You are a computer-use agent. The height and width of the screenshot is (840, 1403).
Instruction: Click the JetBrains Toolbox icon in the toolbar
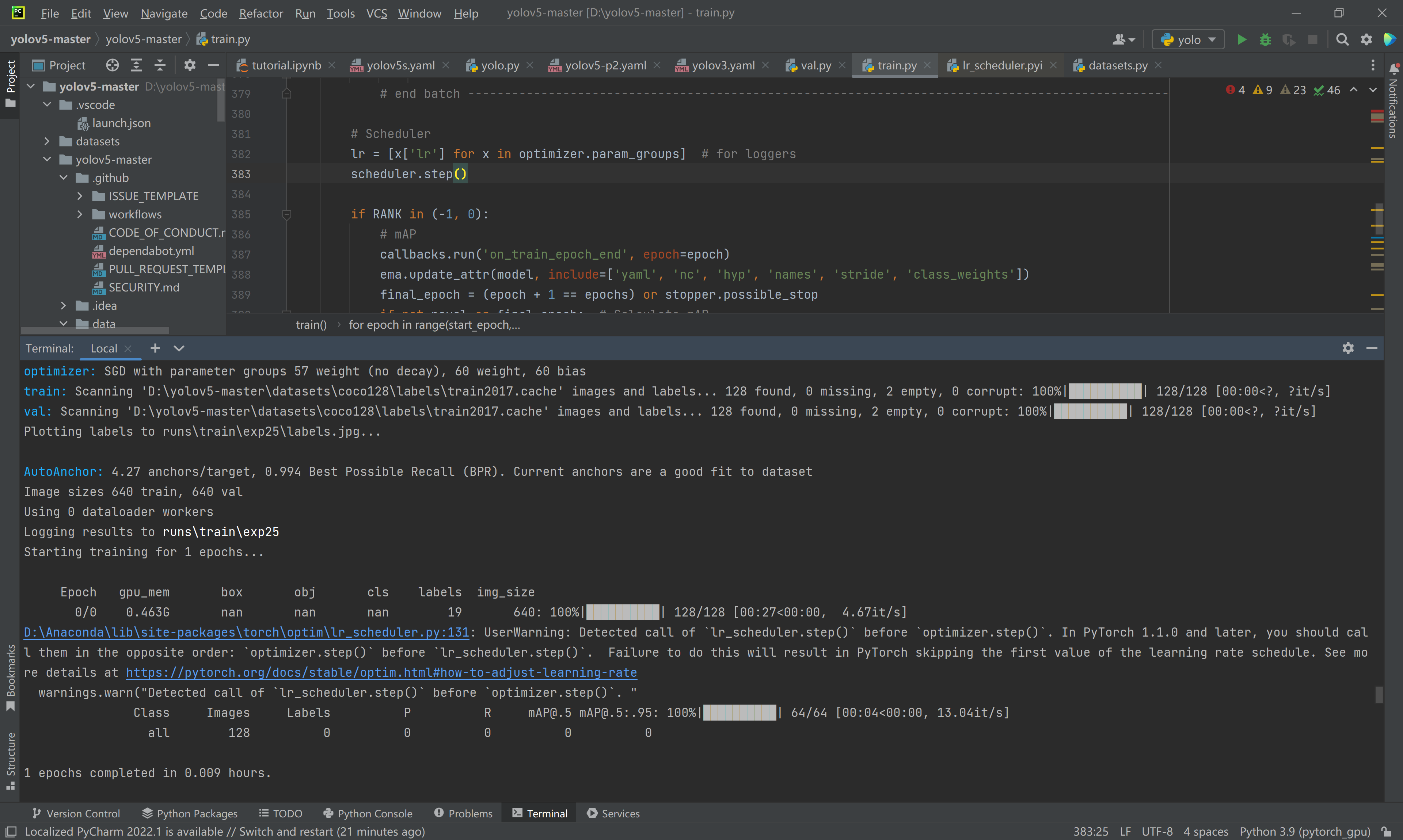tap(1389, 39)
